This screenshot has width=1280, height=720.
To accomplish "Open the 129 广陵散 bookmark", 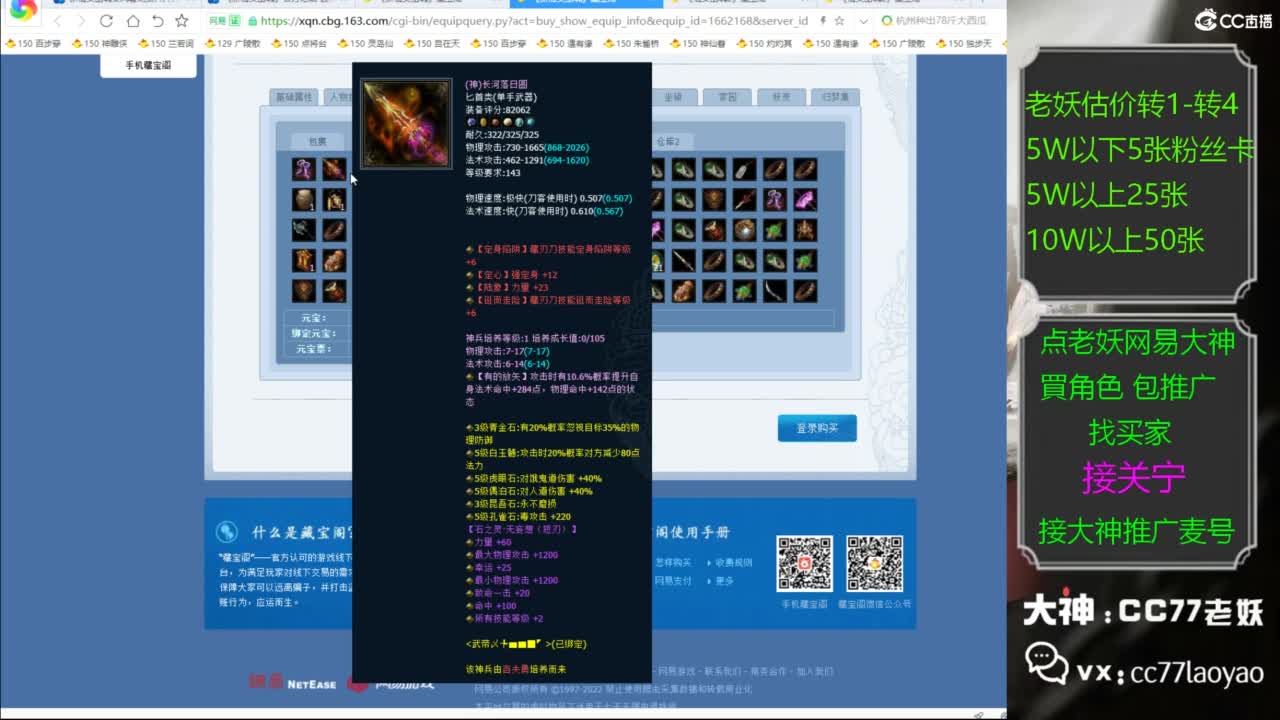I will coord(232,44).
